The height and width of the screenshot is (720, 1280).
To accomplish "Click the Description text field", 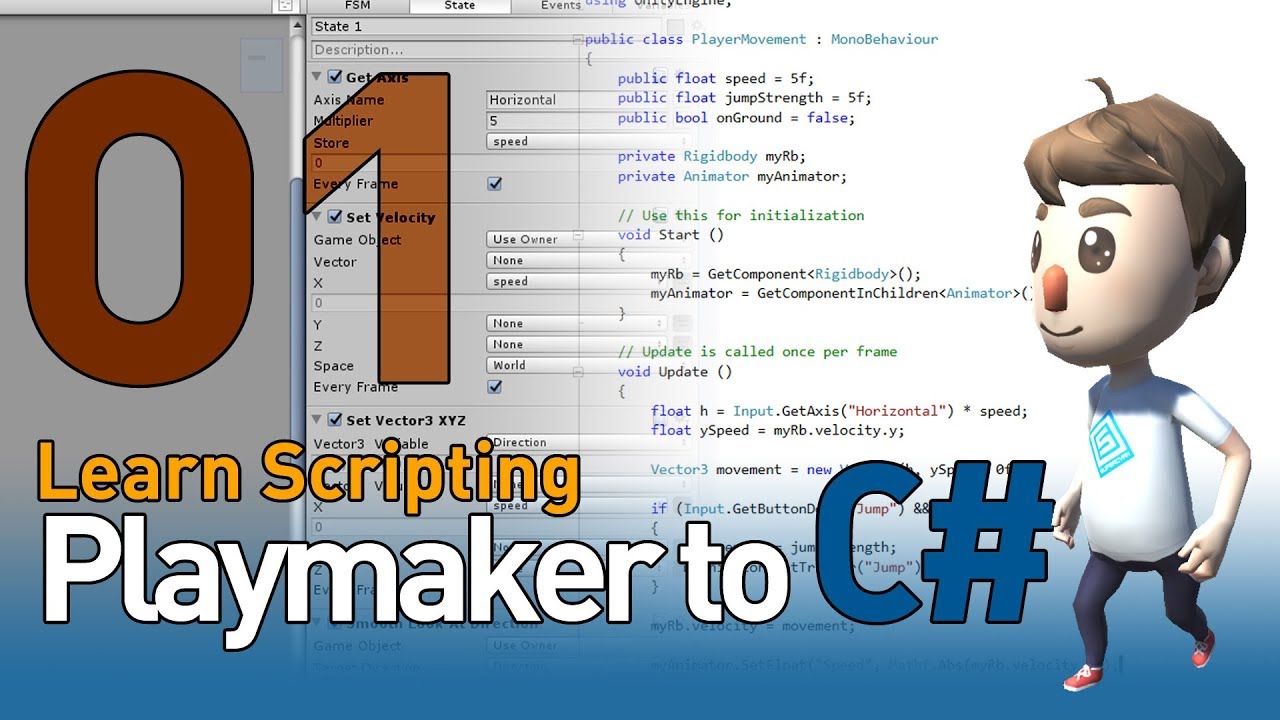I will [x=487, y=50].
